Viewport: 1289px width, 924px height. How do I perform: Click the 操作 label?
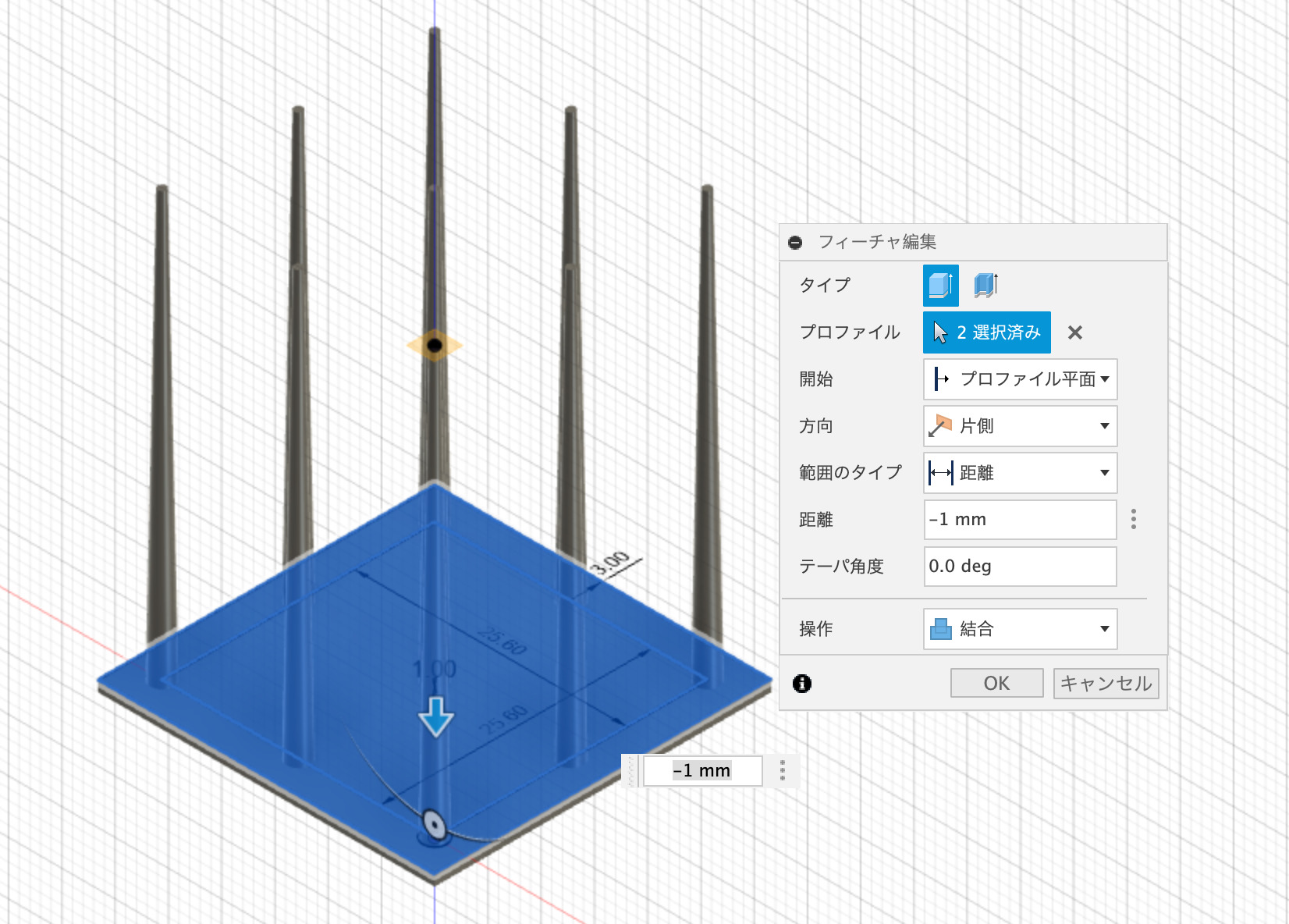coord(816,629)
